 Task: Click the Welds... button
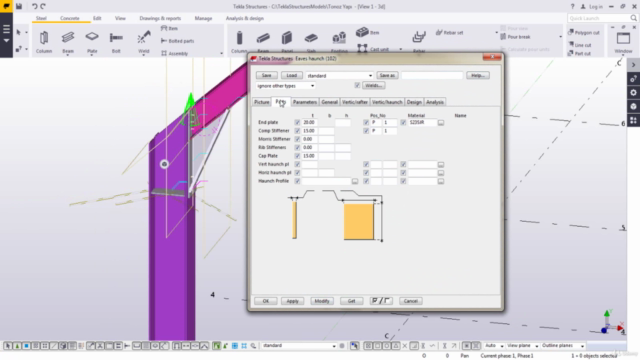coord(373,85)
